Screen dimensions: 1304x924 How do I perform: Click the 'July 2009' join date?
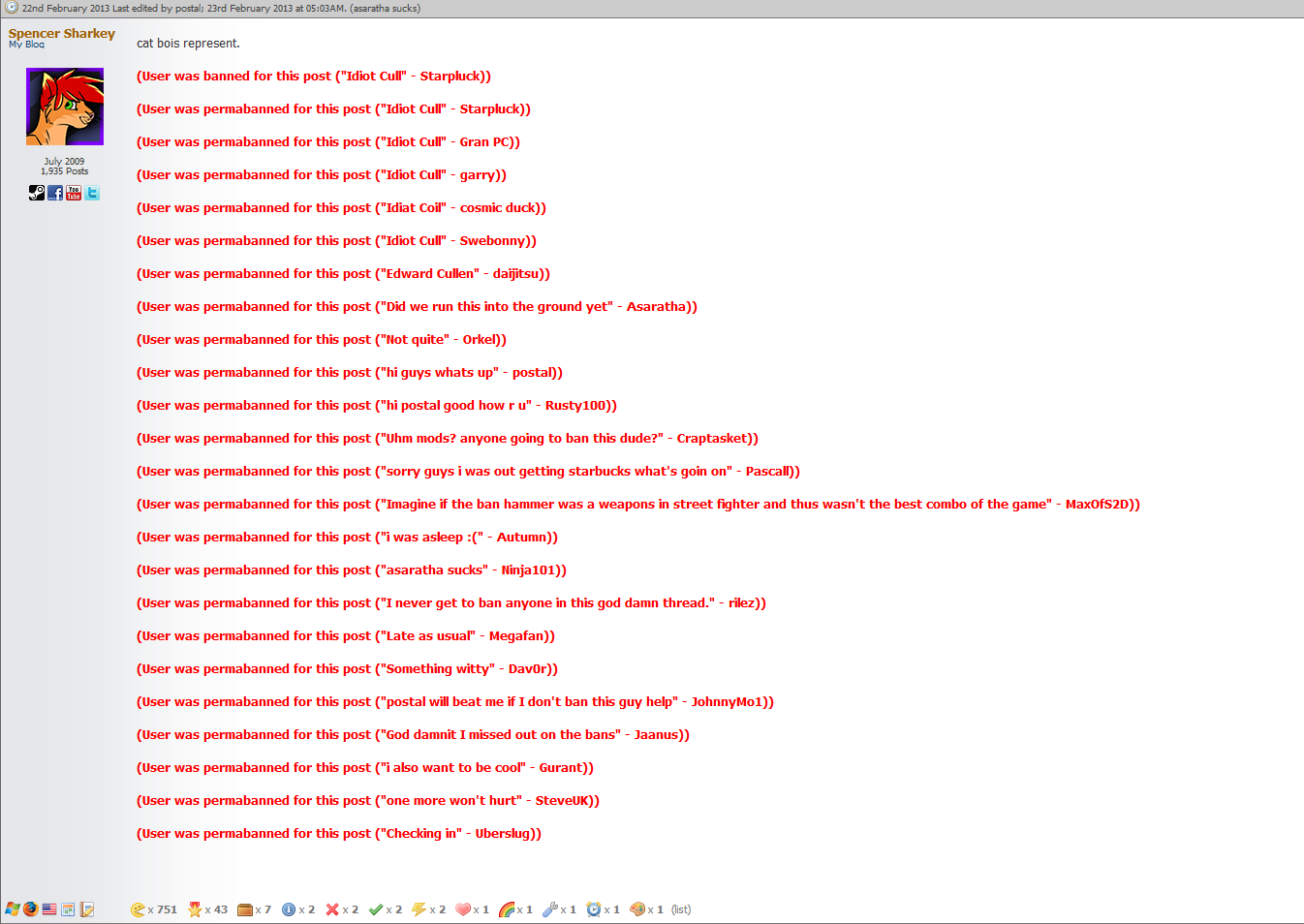click(64, 161)
